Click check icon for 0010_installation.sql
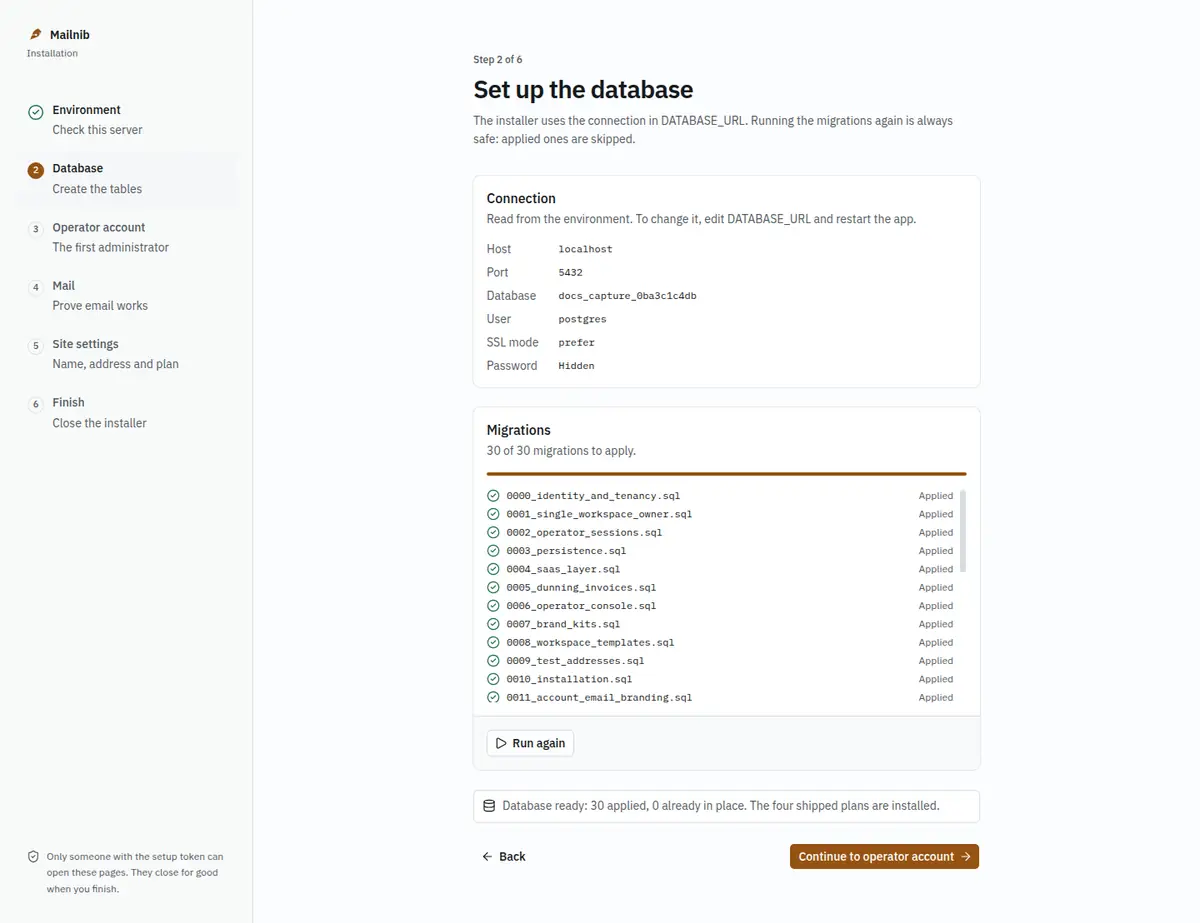Screen dimensions: 1200x923 click(493, 679)
